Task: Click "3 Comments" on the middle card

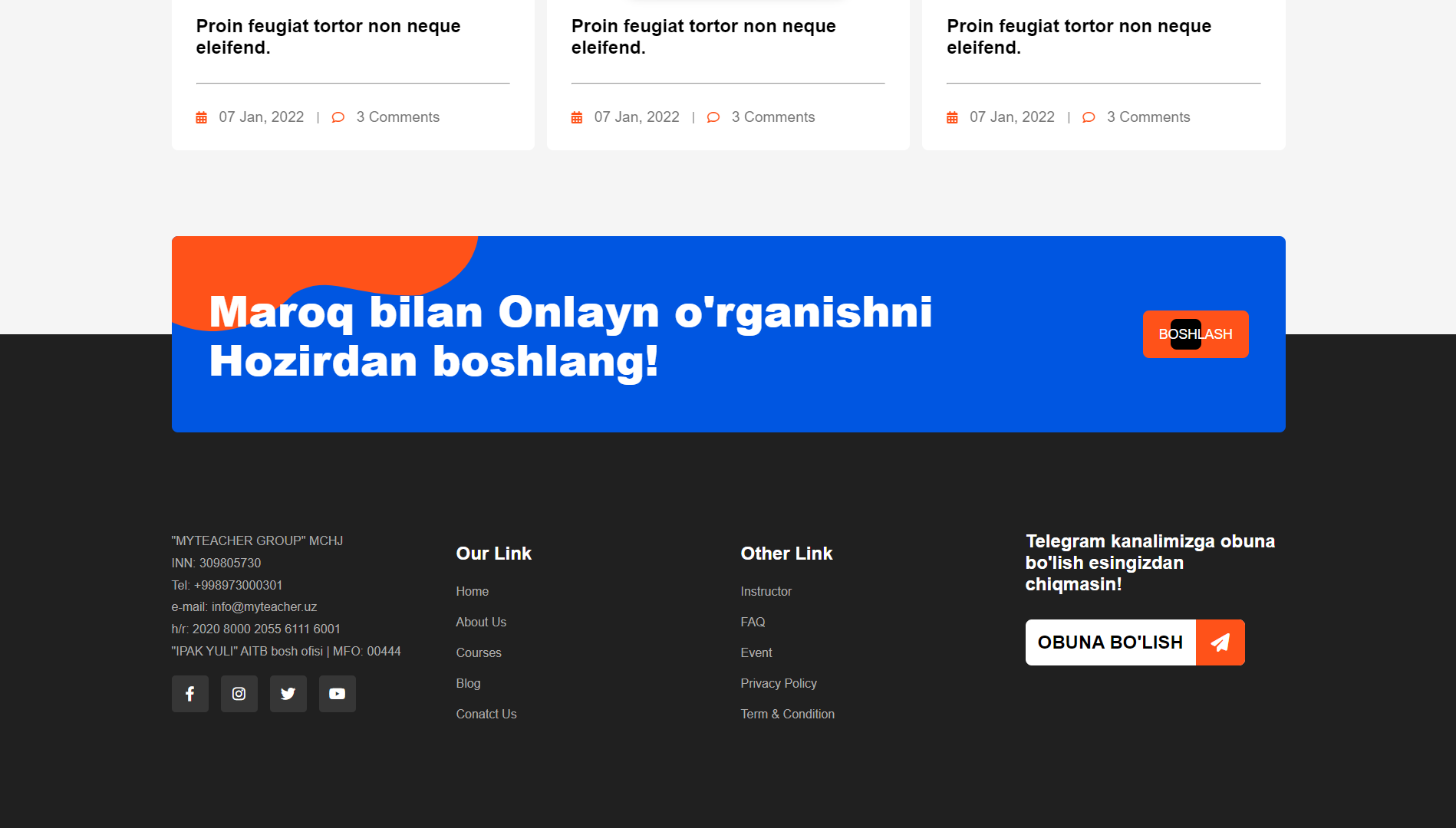Action: point(773,117)
